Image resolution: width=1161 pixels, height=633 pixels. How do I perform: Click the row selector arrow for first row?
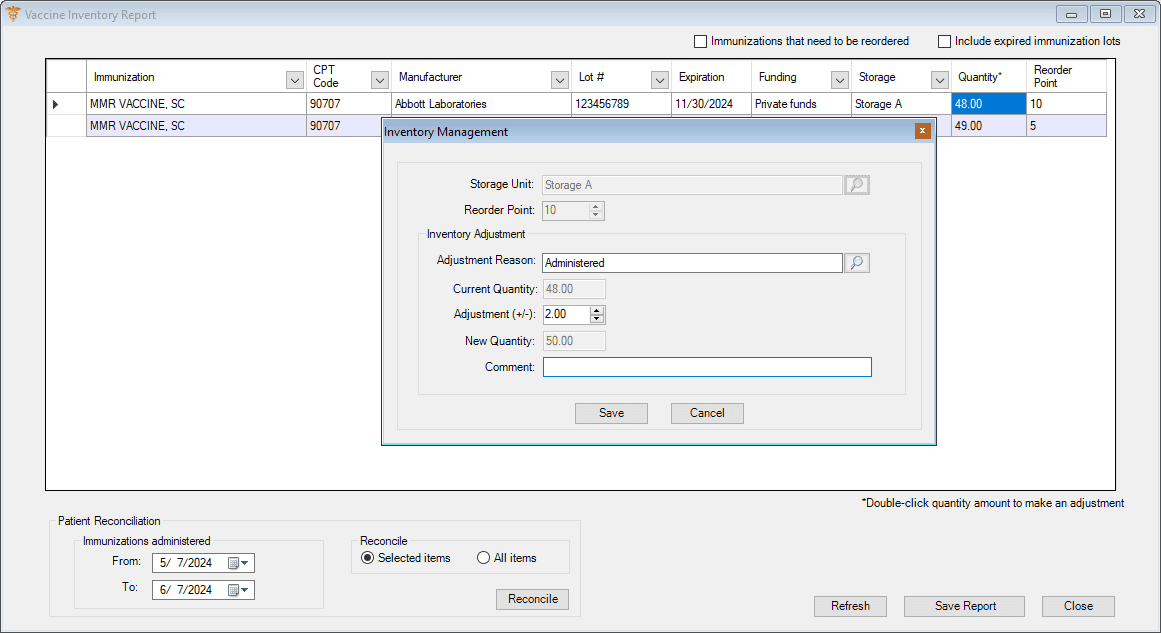click(56, 104)
